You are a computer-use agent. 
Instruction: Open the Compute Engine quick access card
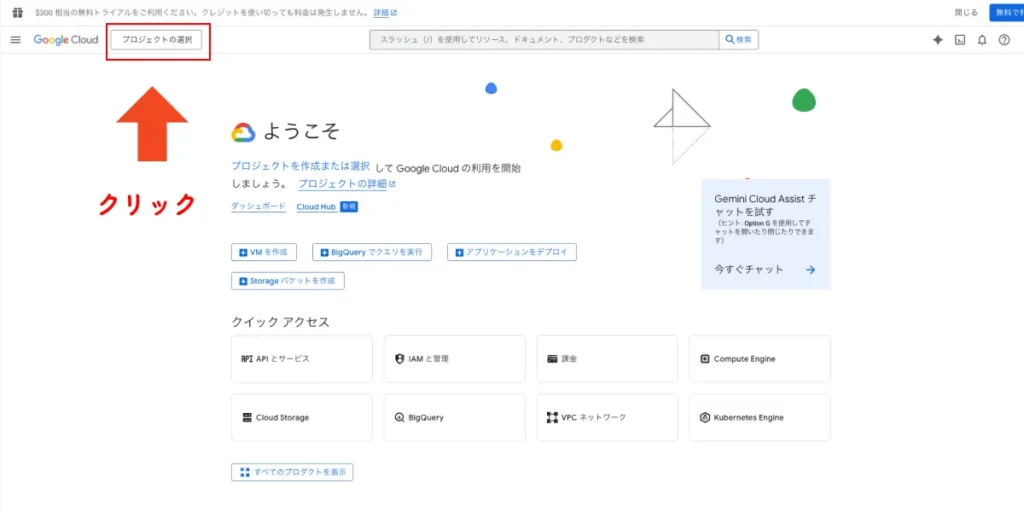coord(759,359)
